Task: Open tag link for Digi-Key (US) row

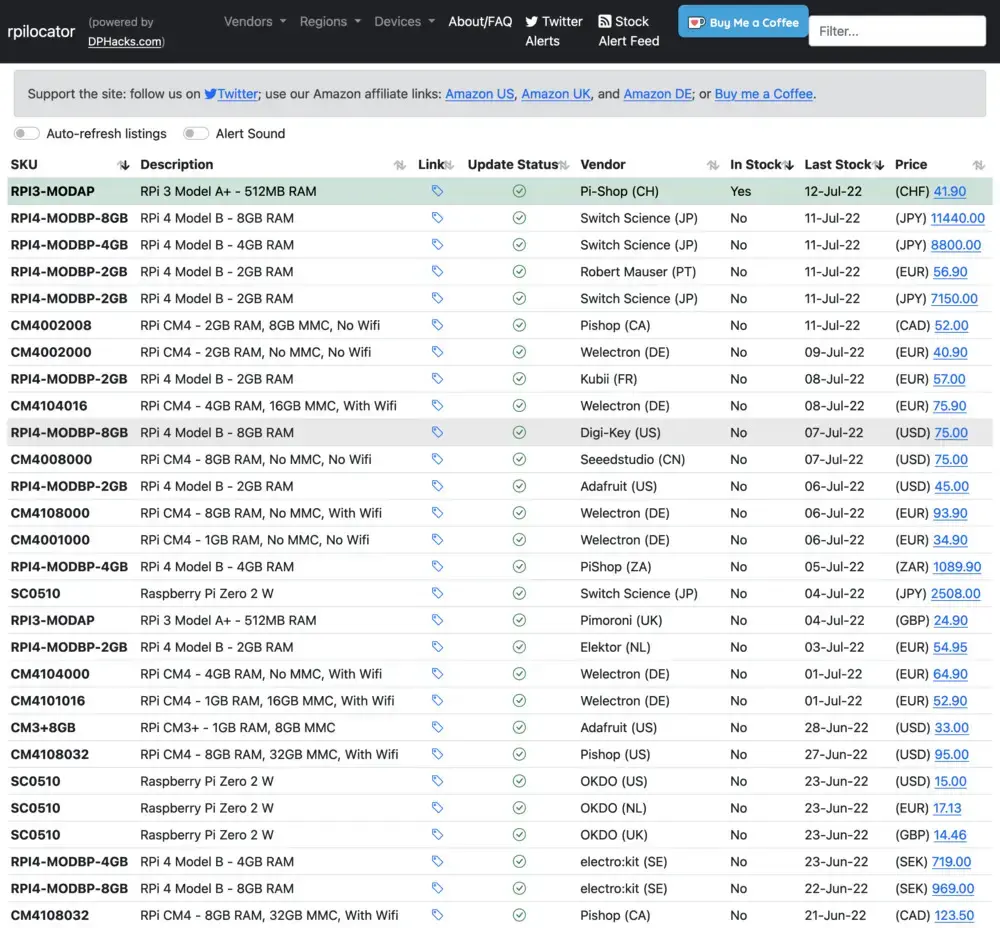Action: tap(437, 432)
